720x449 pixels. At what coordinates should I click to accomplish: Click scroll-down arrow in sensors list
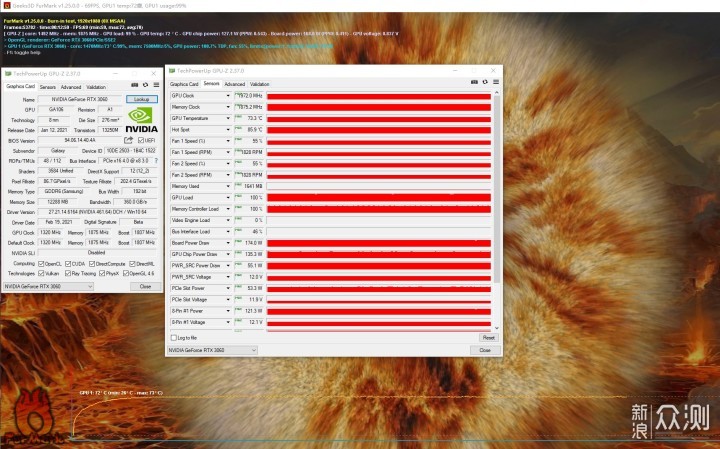[x=496, y=328]
